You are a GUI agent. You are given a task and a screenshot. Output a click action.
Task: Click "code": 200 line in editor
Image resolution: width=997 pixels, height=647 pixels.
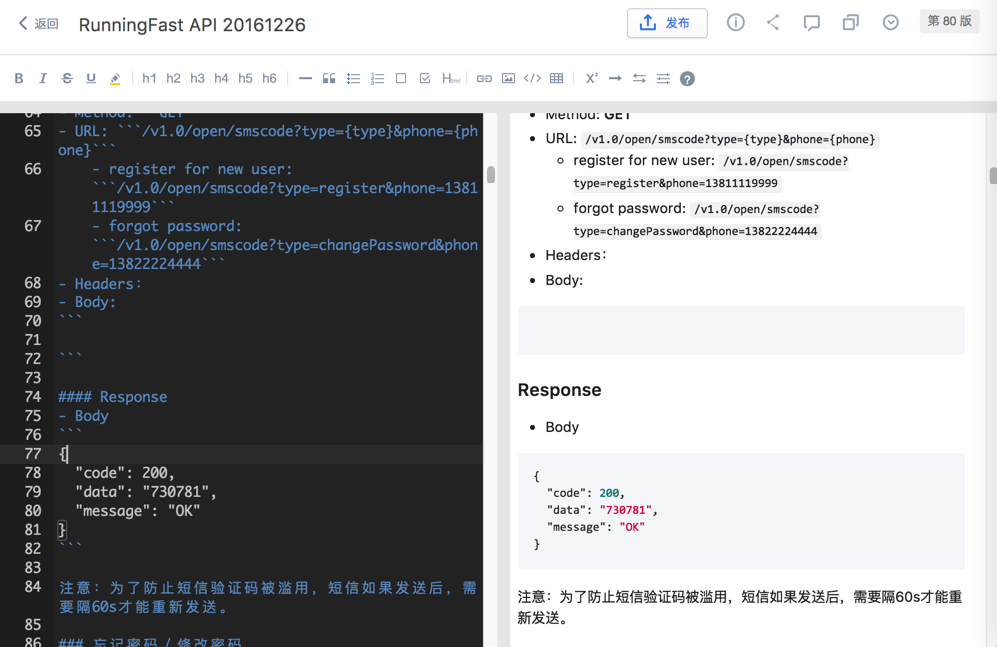[125, 473]
